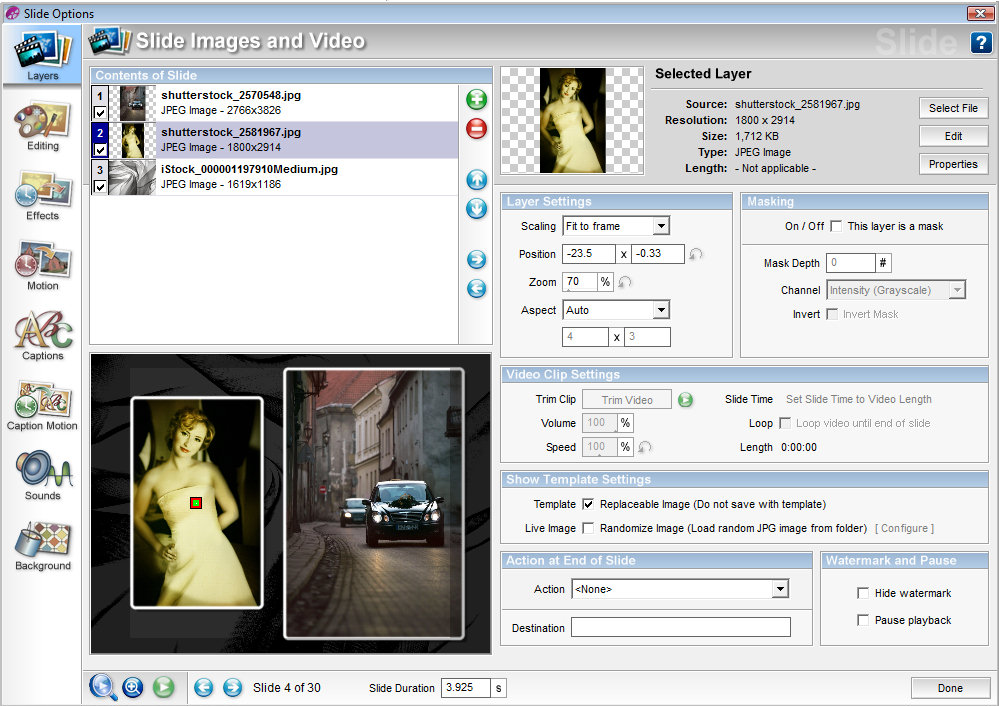Enable Randomize Image live image checkbox

pyautogui.click(x=588, y=528)
